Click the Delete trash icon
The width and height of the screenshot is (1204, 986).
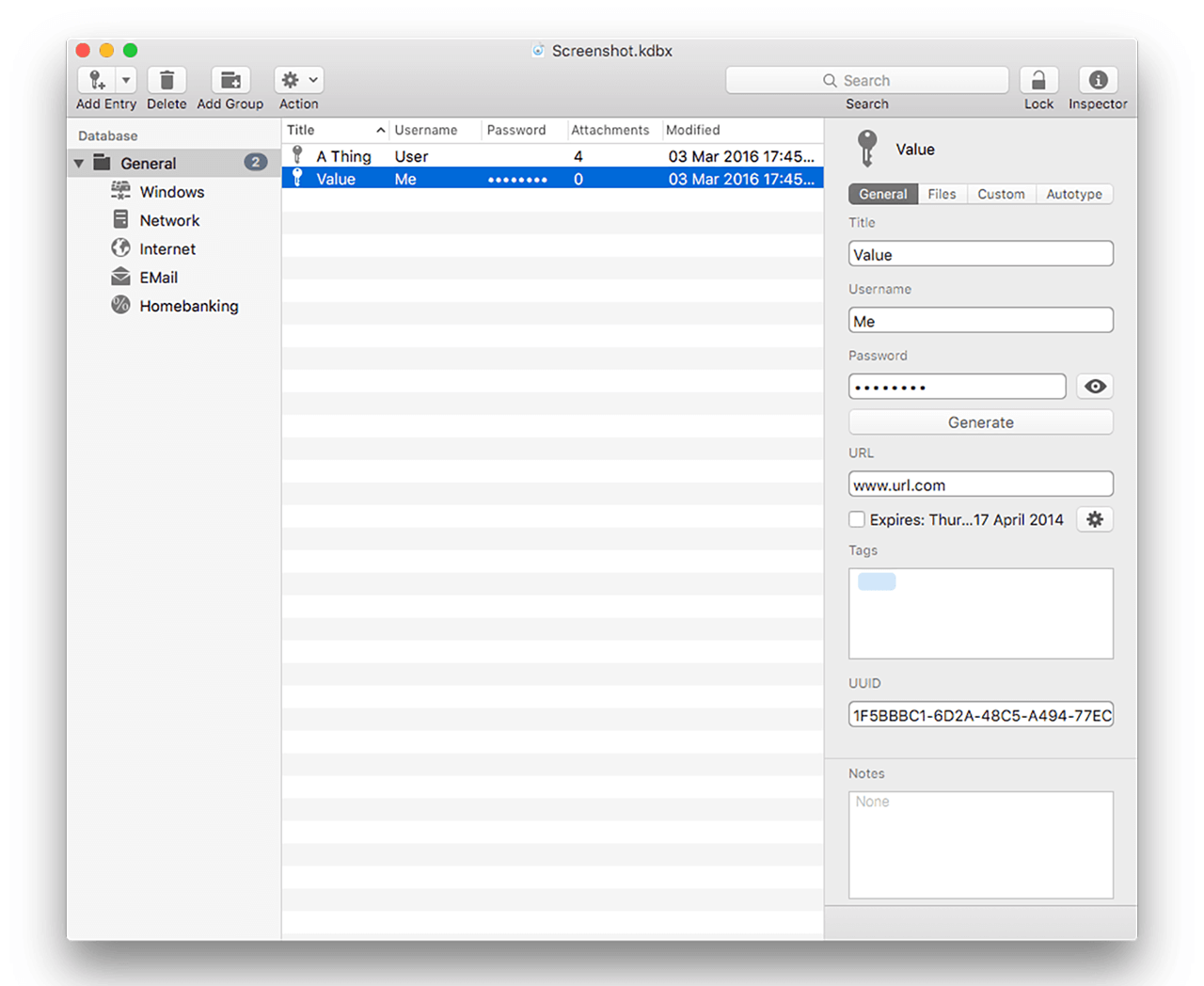[x=166, y=80]
